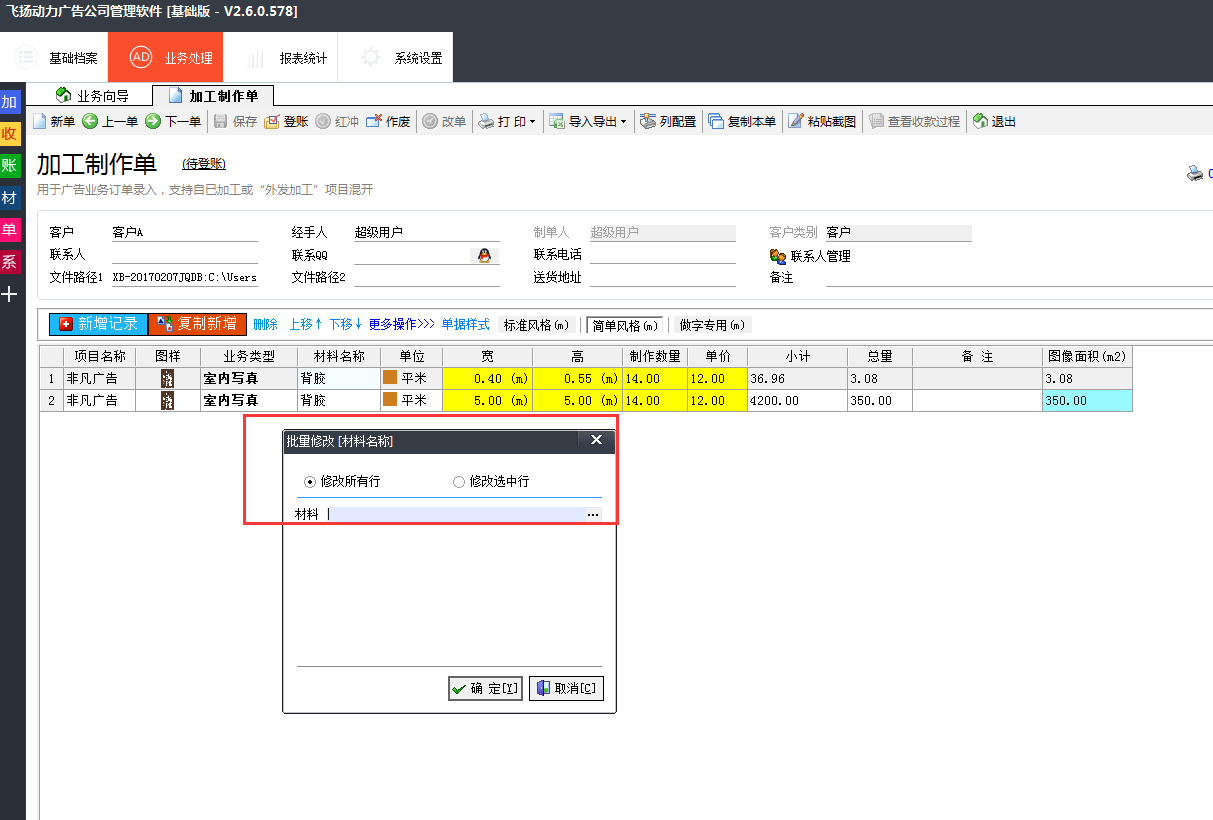This screenshot has width=1213, height=820.
Task: Click row 2 orange unit color swatch
Action: (390, 400)
